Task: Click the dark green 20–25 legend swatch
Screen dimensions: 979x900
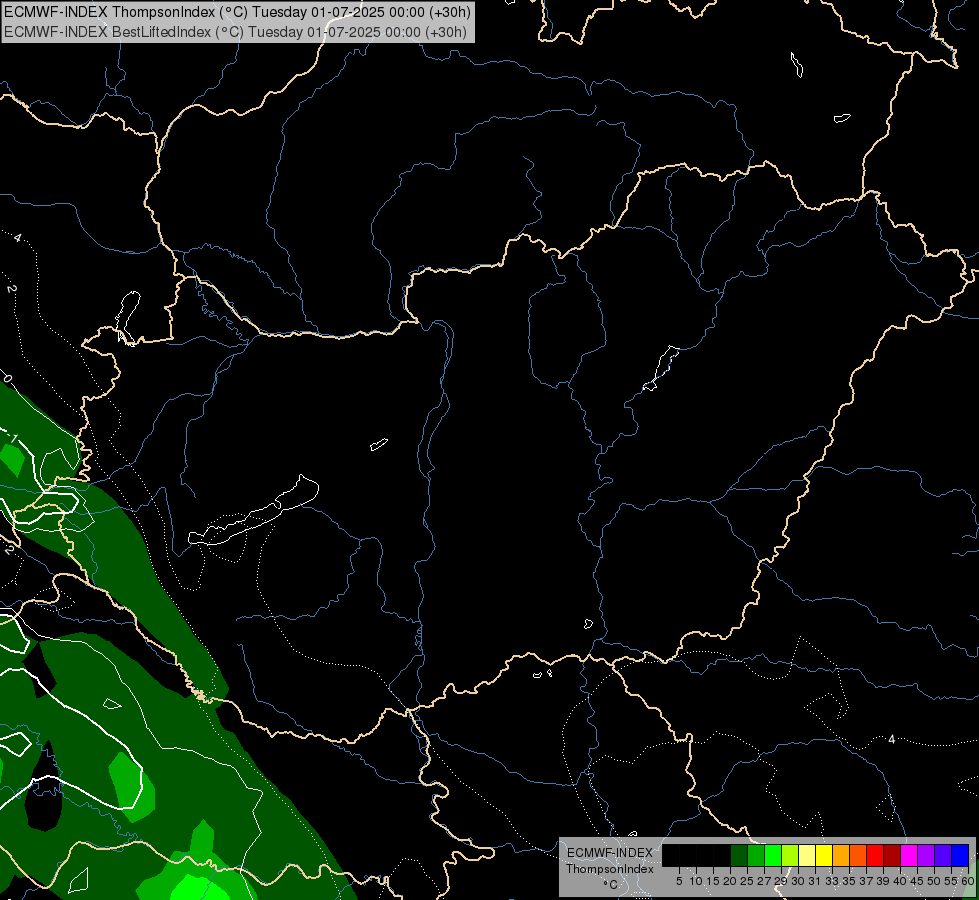Action: pos(739,855)
